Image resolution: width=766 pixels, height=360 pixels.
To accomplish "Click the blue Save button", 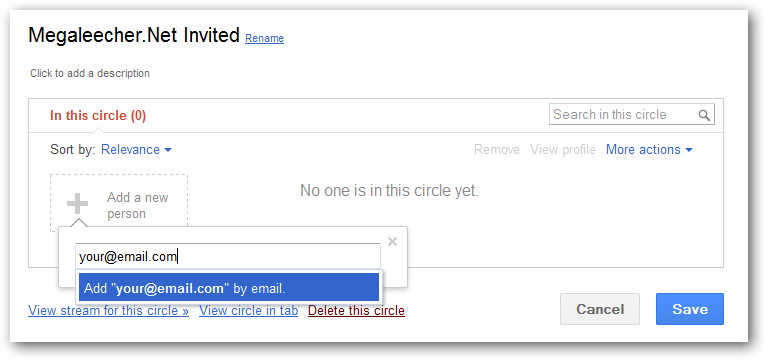I will 690,309.
